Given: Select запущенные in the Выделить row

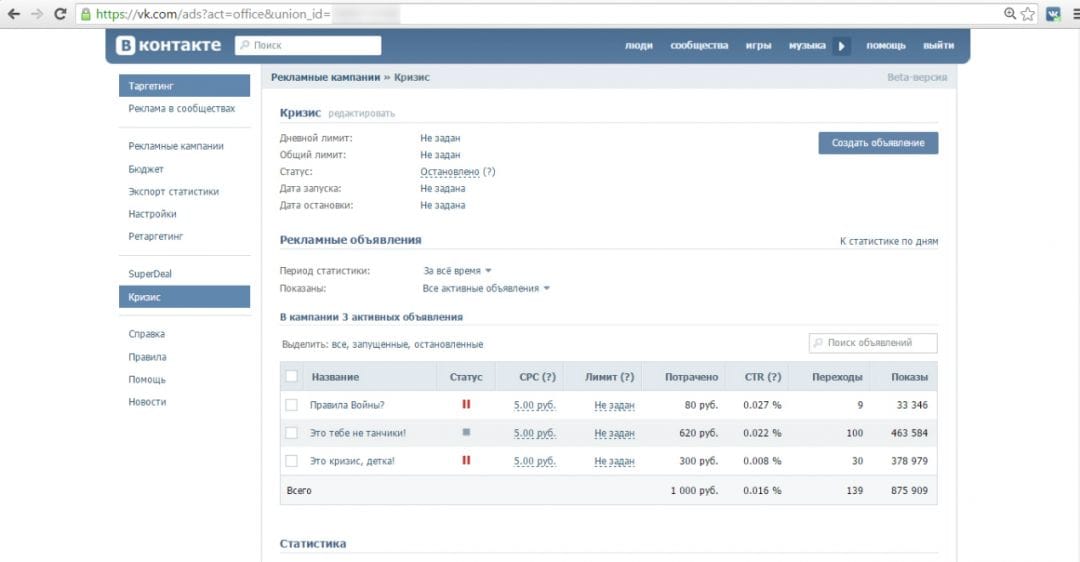Looking at the screenshot, I should click(380, 344).
